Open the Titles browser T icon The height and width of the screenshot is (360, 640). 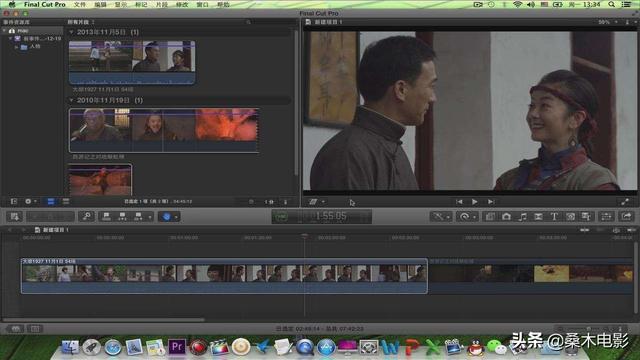(554, 216)
